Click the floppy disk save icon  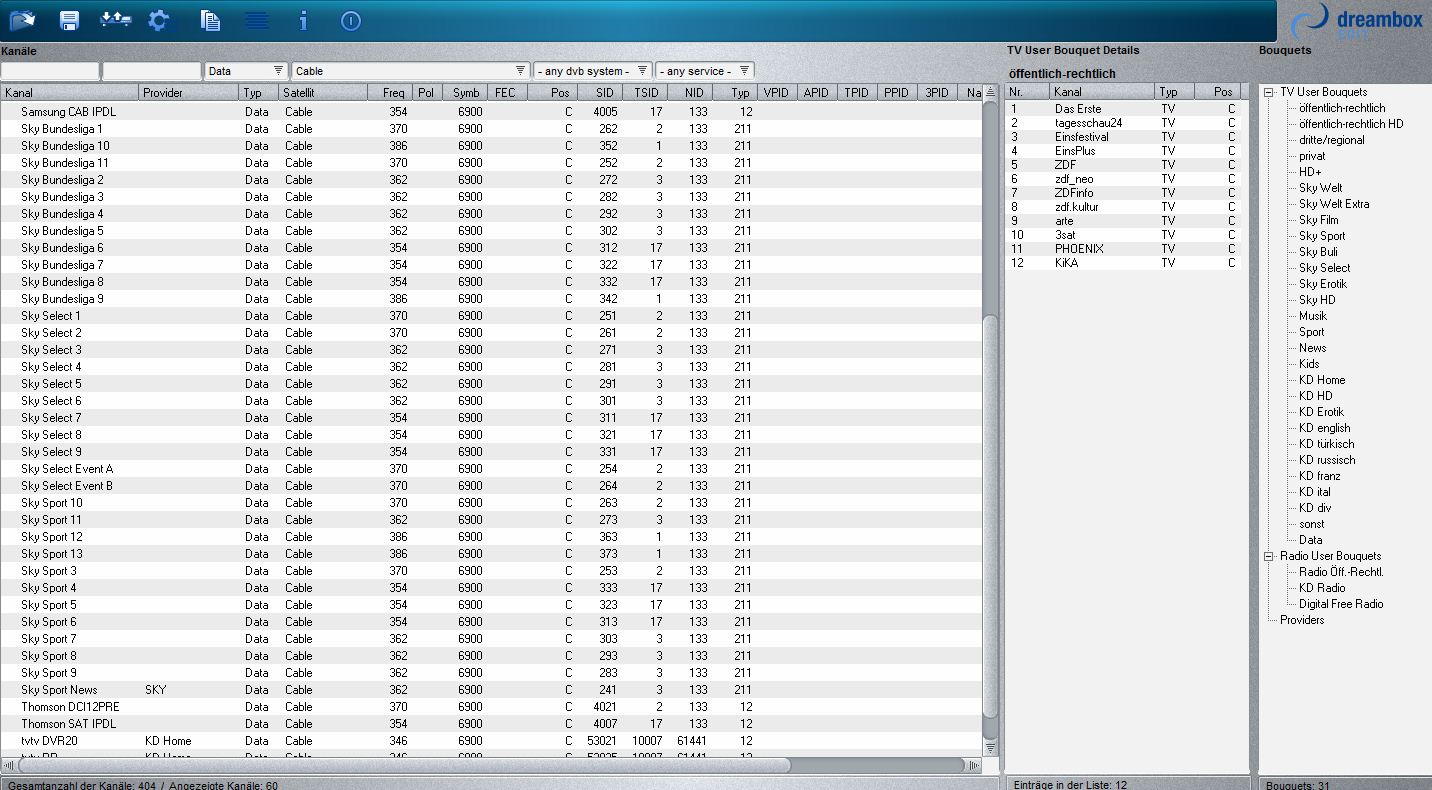(69, 20)
